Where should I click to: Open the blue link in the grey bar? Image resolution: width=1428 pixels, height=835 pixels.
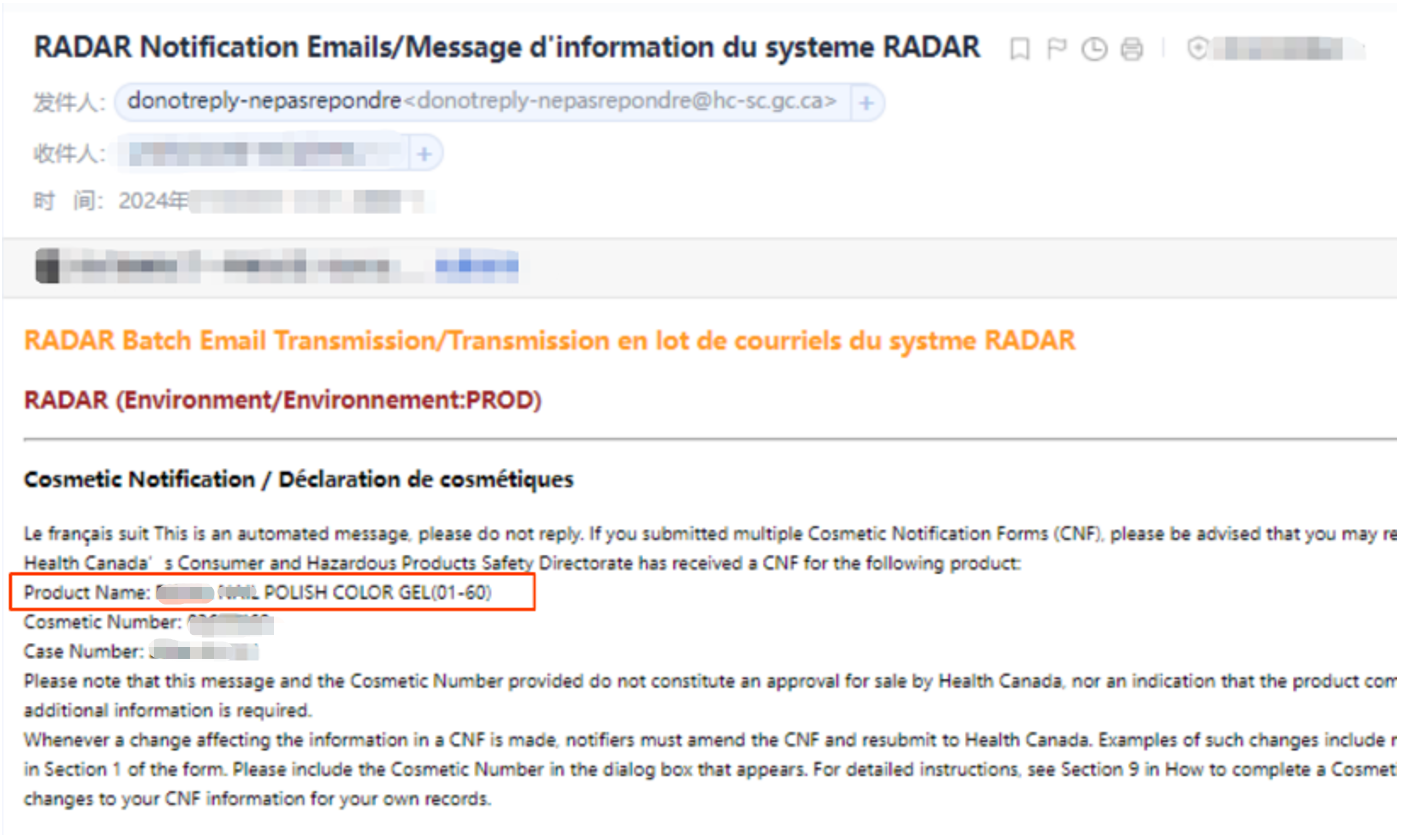pos(477,267)
